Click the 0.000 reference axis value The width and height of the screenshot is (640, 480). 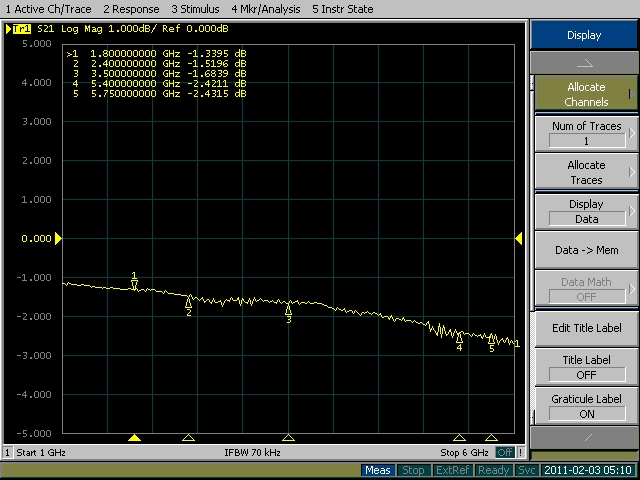coord(36,238)
